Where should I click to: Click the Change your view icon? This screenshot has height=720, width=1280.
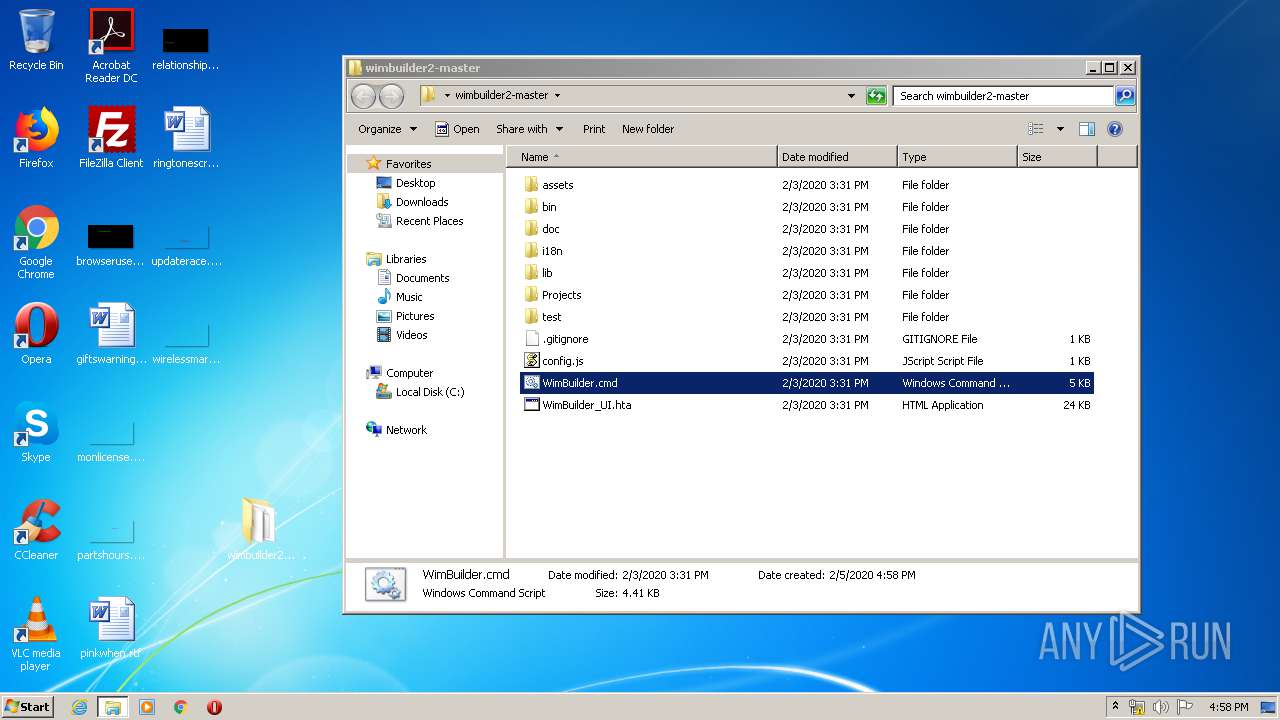pyautogui.click(x=1036, y=129)
